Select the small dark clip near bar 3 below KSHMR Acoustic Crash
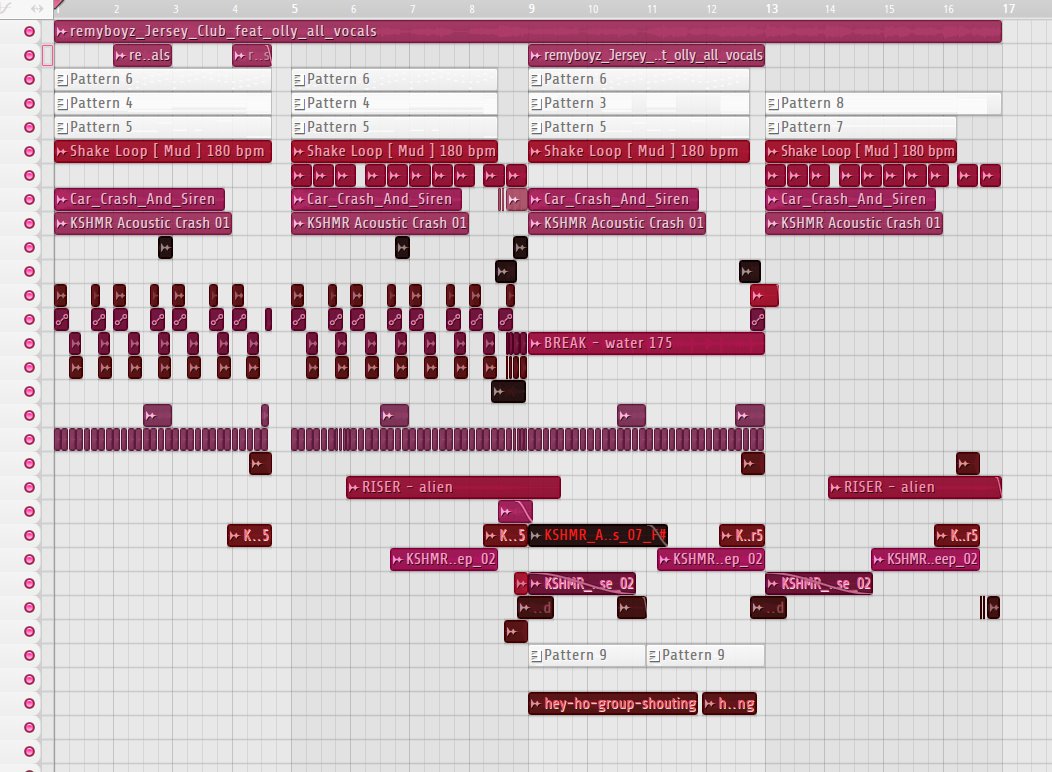Screen dimensions: 1052x772 click(x=165, y=247)
